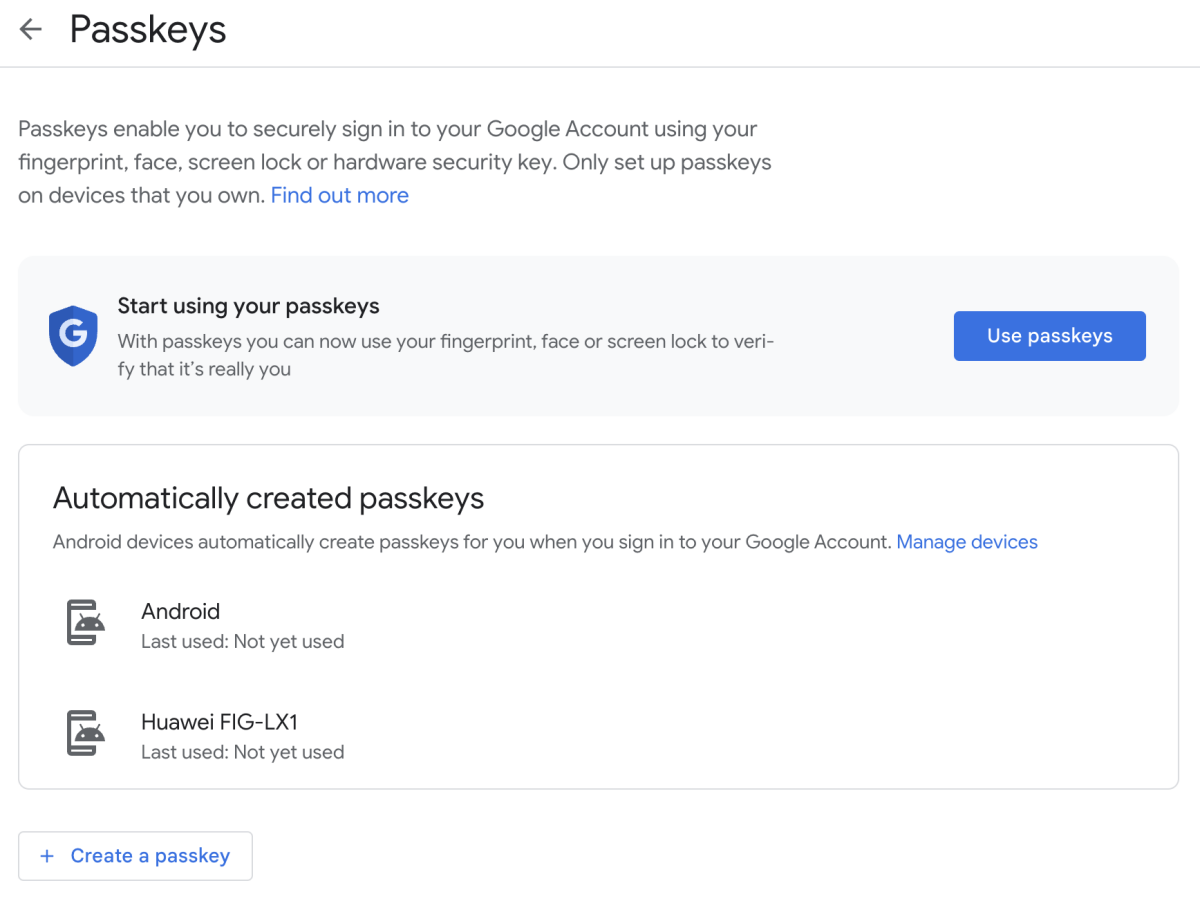1200x910 pixels.
Task: Click the Automatically created passkeys heading
Action: tap(268, 498)
